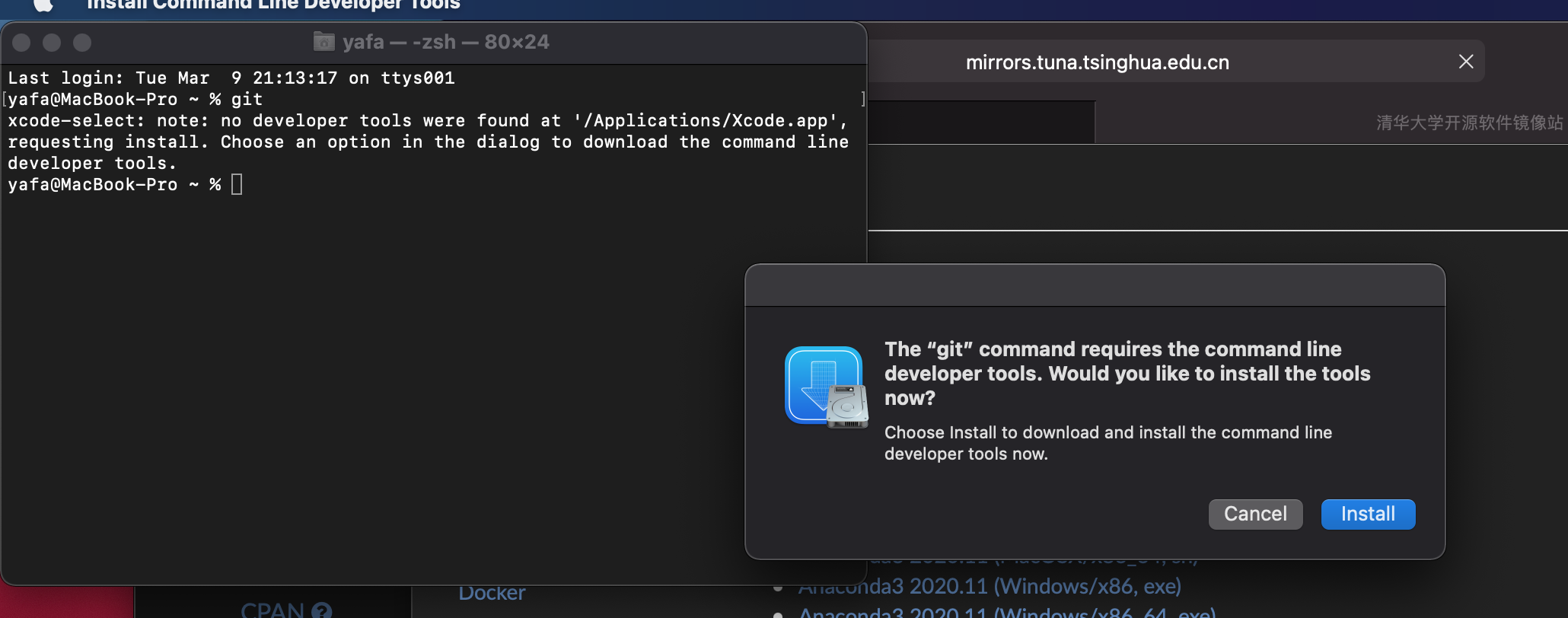Viewport: 1568px width, 618px height.
Task: Open the Install Command Line Developer Tools menu
Action: tap(273, 5)
